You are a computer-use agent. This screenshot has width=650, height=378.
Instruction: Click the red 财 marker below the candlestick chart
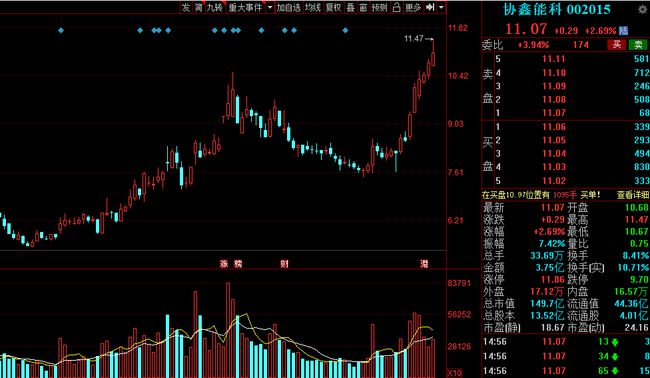(x=284, y=264)
